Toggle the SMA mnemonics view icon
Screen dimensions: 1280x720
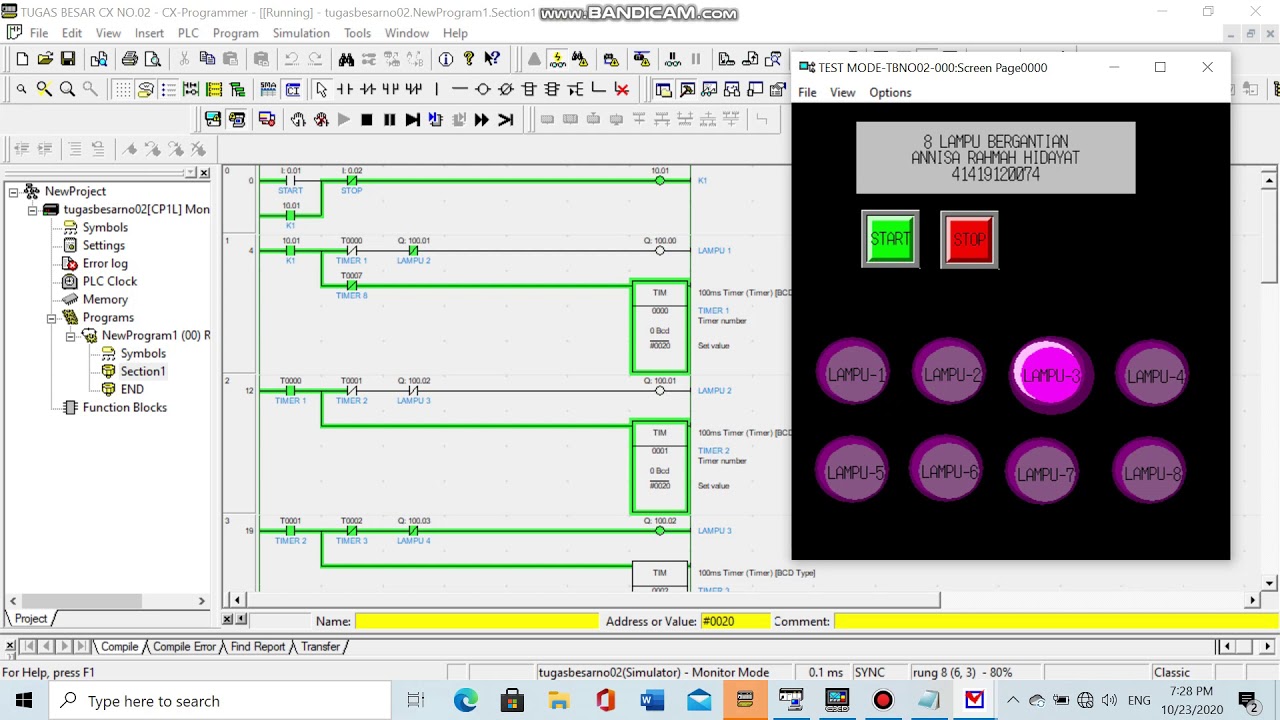pyautogui.click(x=268, y=89)
